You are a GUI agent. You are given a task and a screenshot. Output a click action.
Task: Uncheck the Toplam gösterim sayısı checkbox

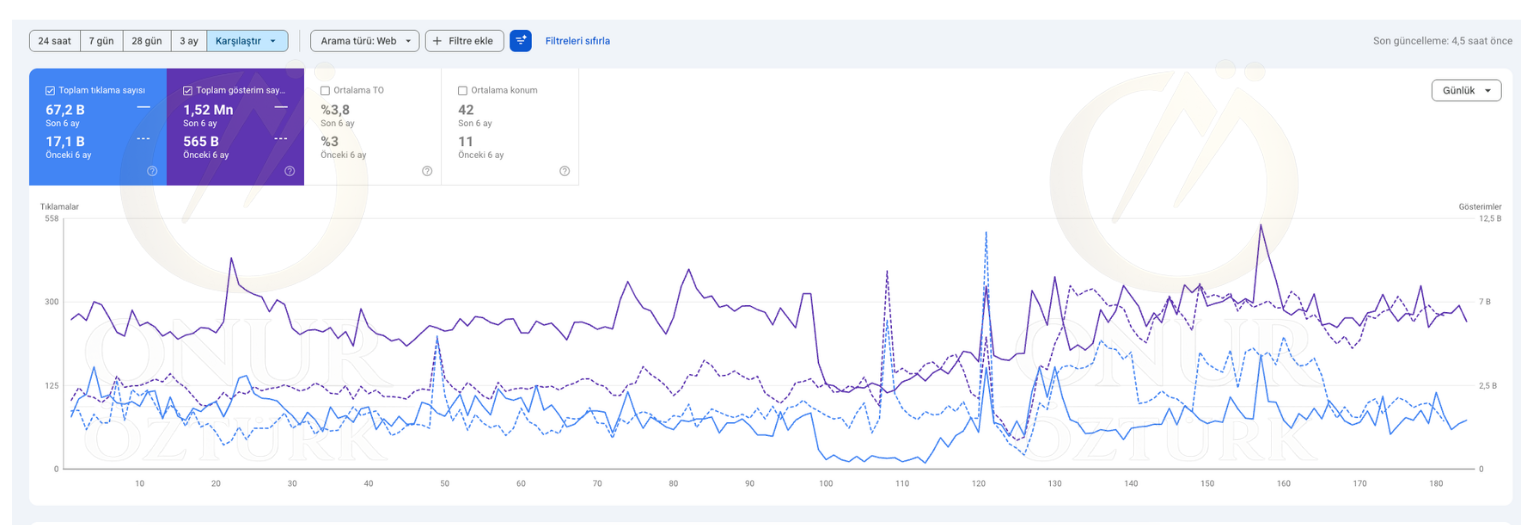click(187, 90)
